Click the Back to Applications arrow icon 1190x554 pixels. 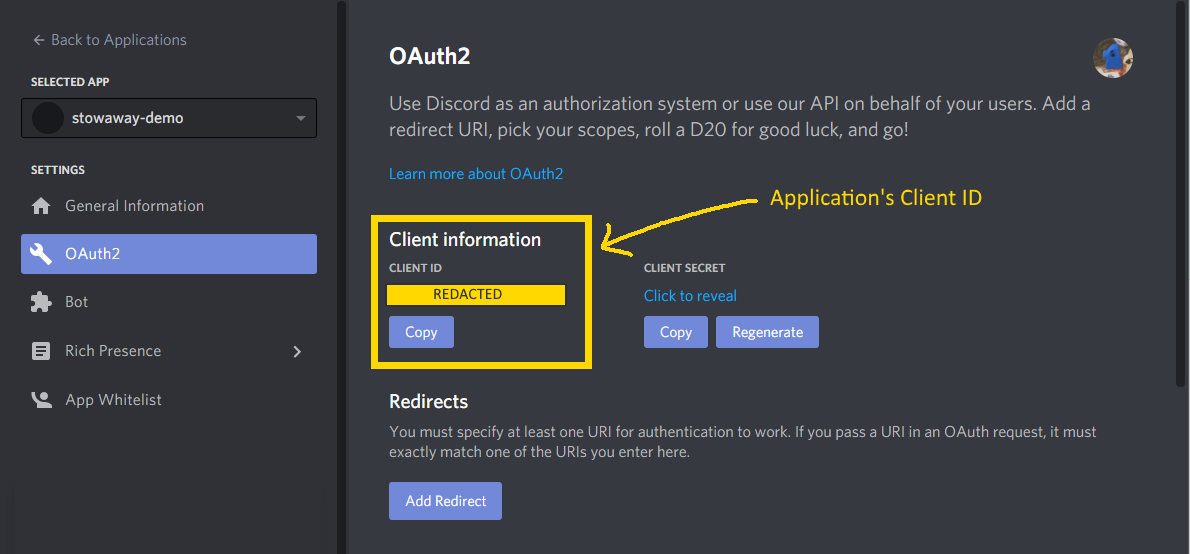coord(39,40)
